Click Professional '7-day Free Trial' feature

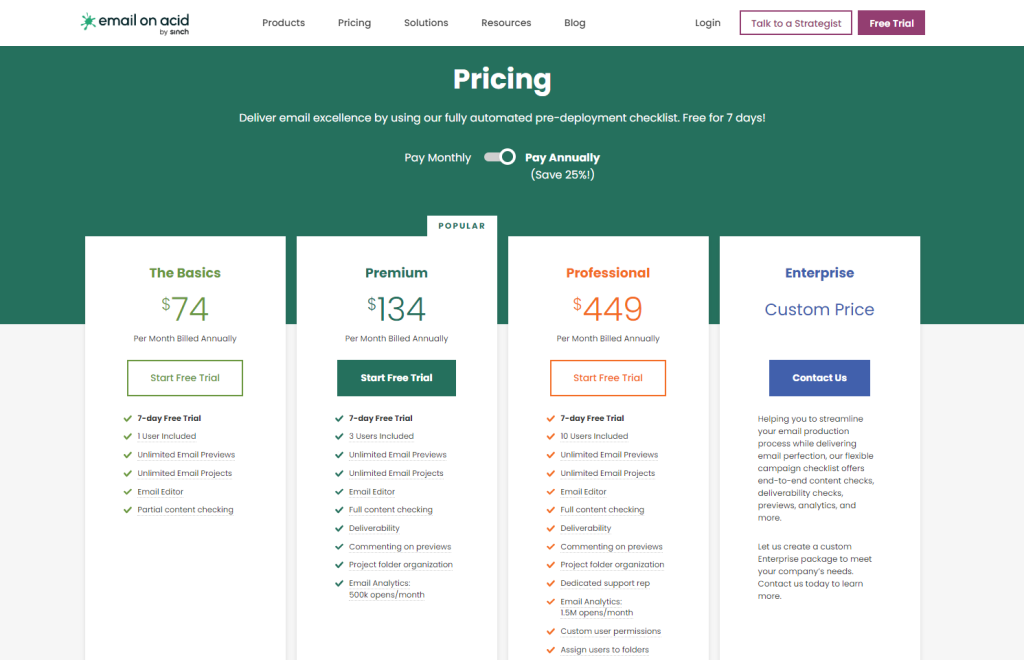[592, 418]
